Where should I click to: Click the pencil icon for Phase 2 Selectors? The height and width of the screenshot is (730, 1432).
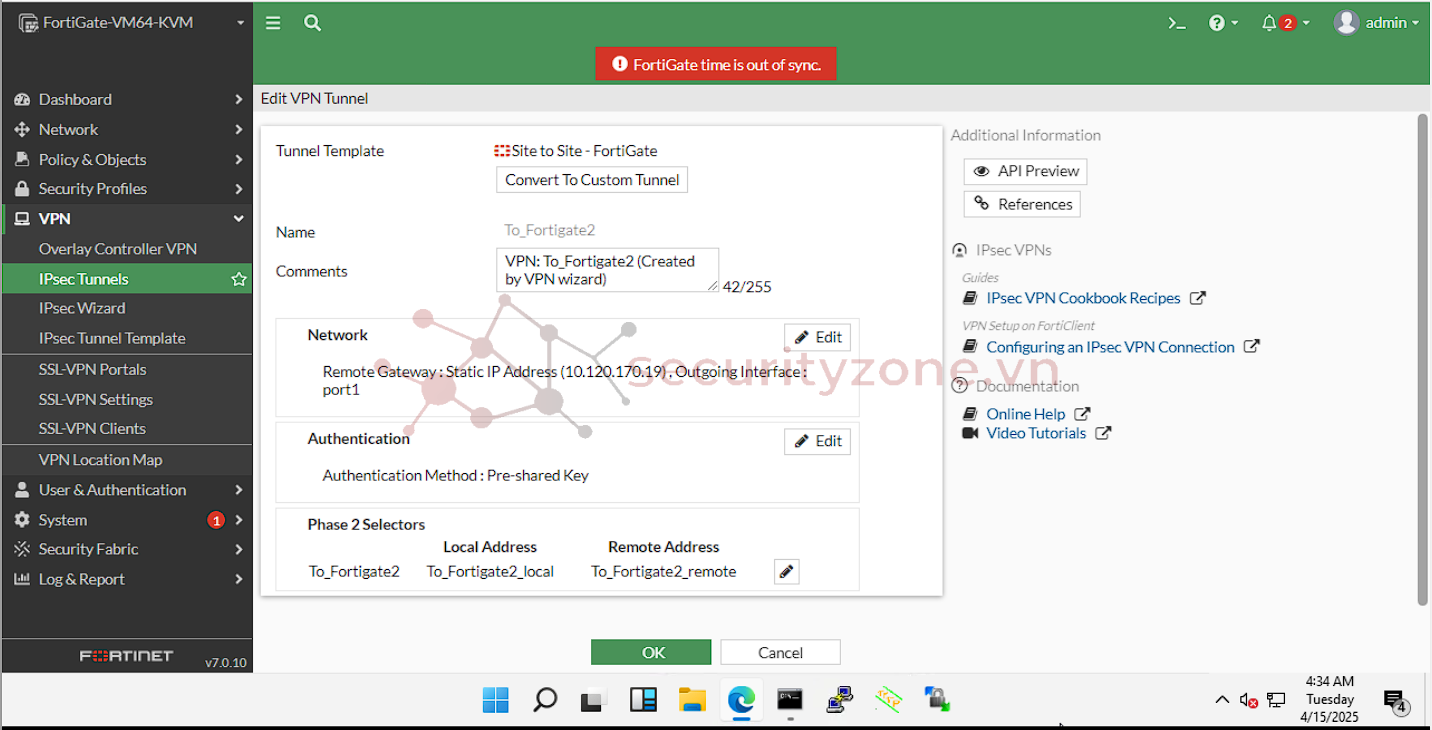coord(786,572)
